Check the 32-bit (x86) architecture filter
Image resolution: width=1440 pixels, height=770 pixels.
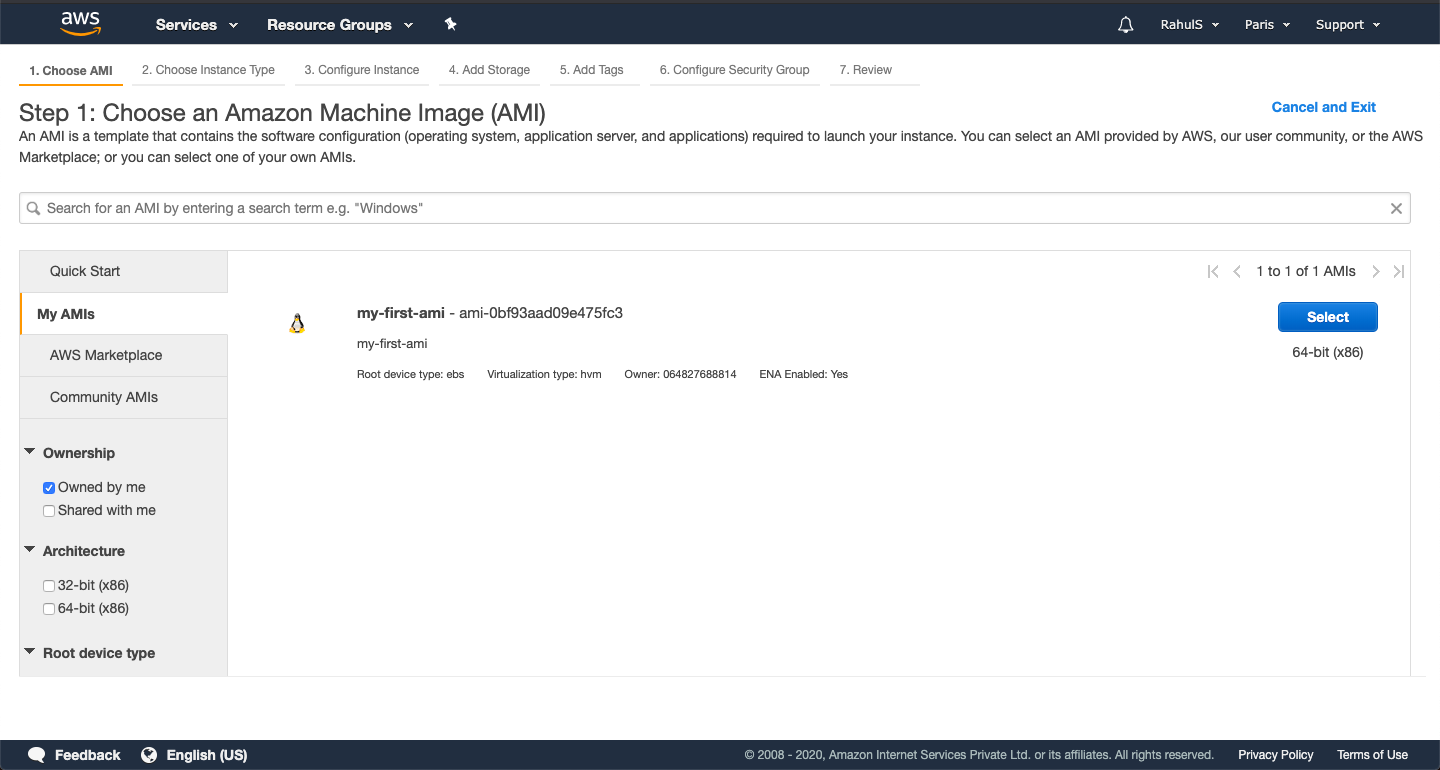(48, 585)
